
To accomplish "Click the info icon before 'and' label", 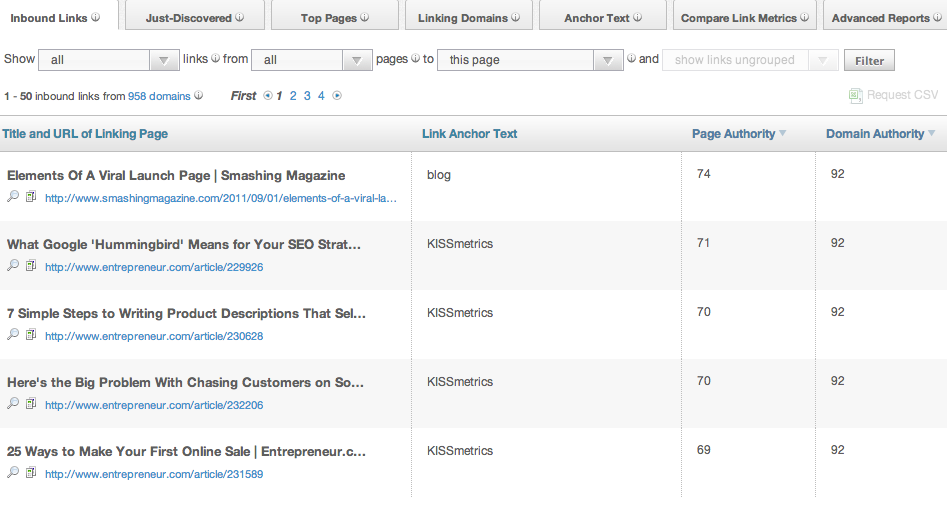I will [x=631, y=59].
